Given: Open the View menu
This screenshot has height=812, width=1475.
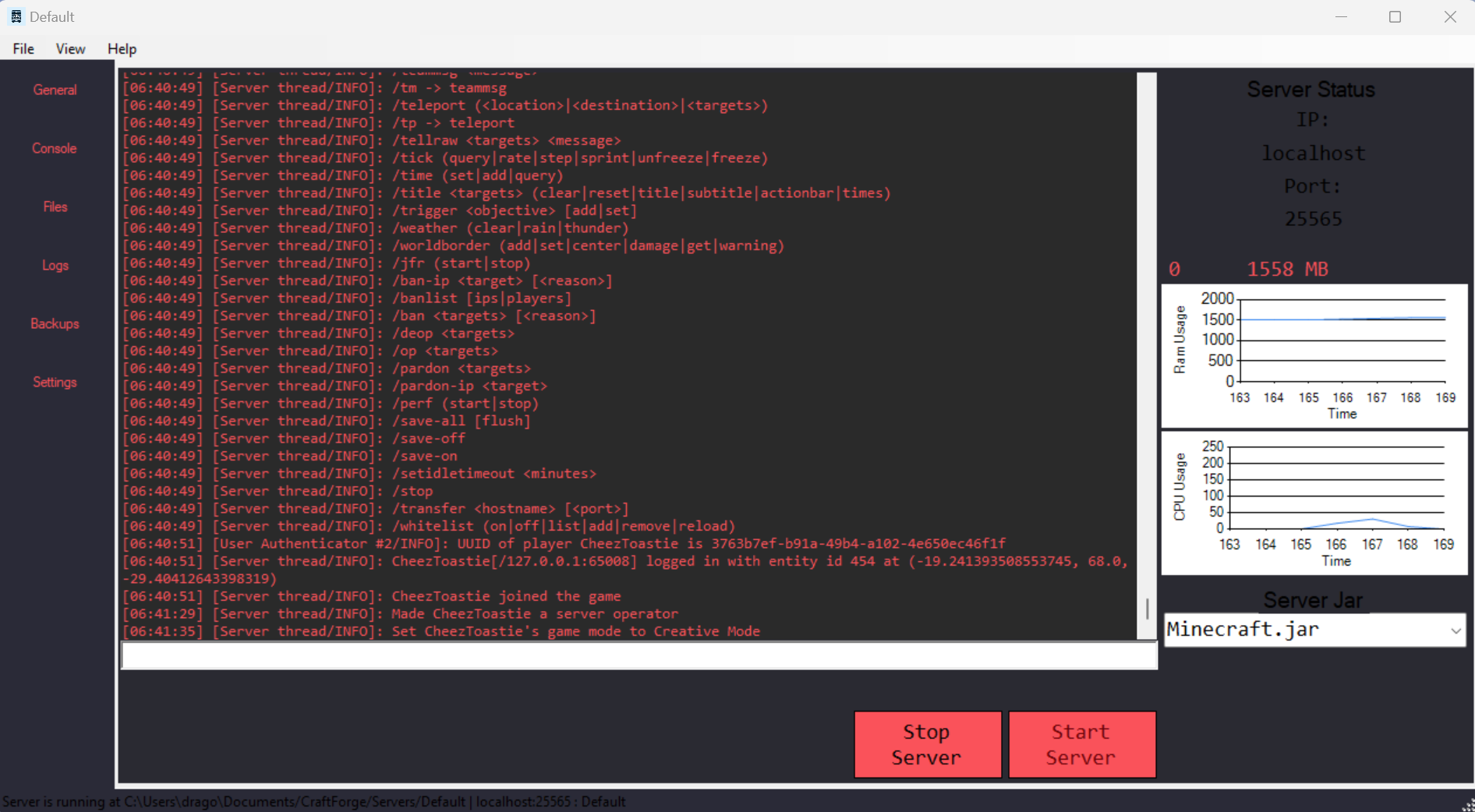Looking at the screenshot, I should (x=70, y=48).
